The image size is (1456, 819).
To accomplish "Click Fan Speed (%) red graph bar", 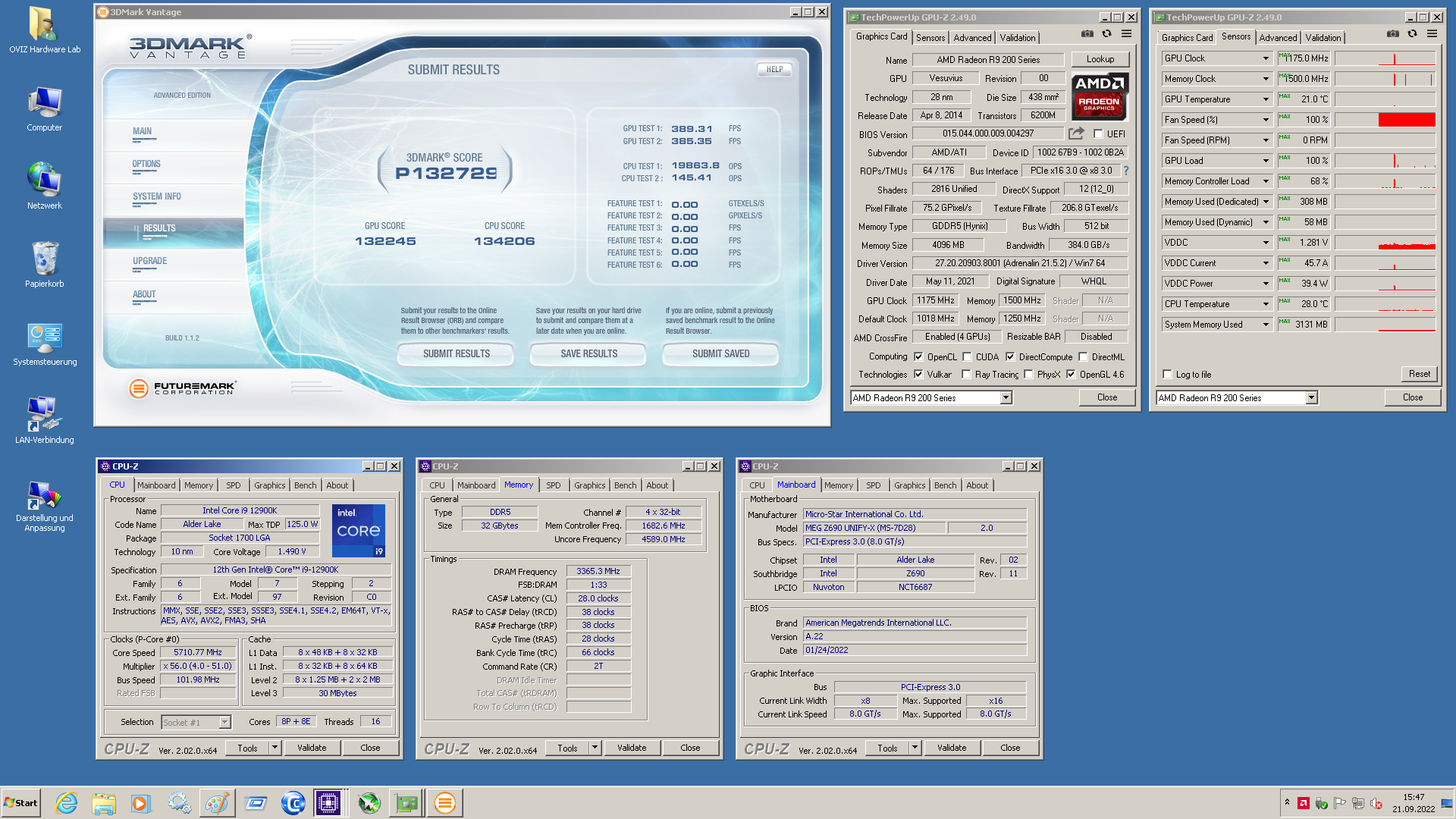I will tap(1407, 120).
